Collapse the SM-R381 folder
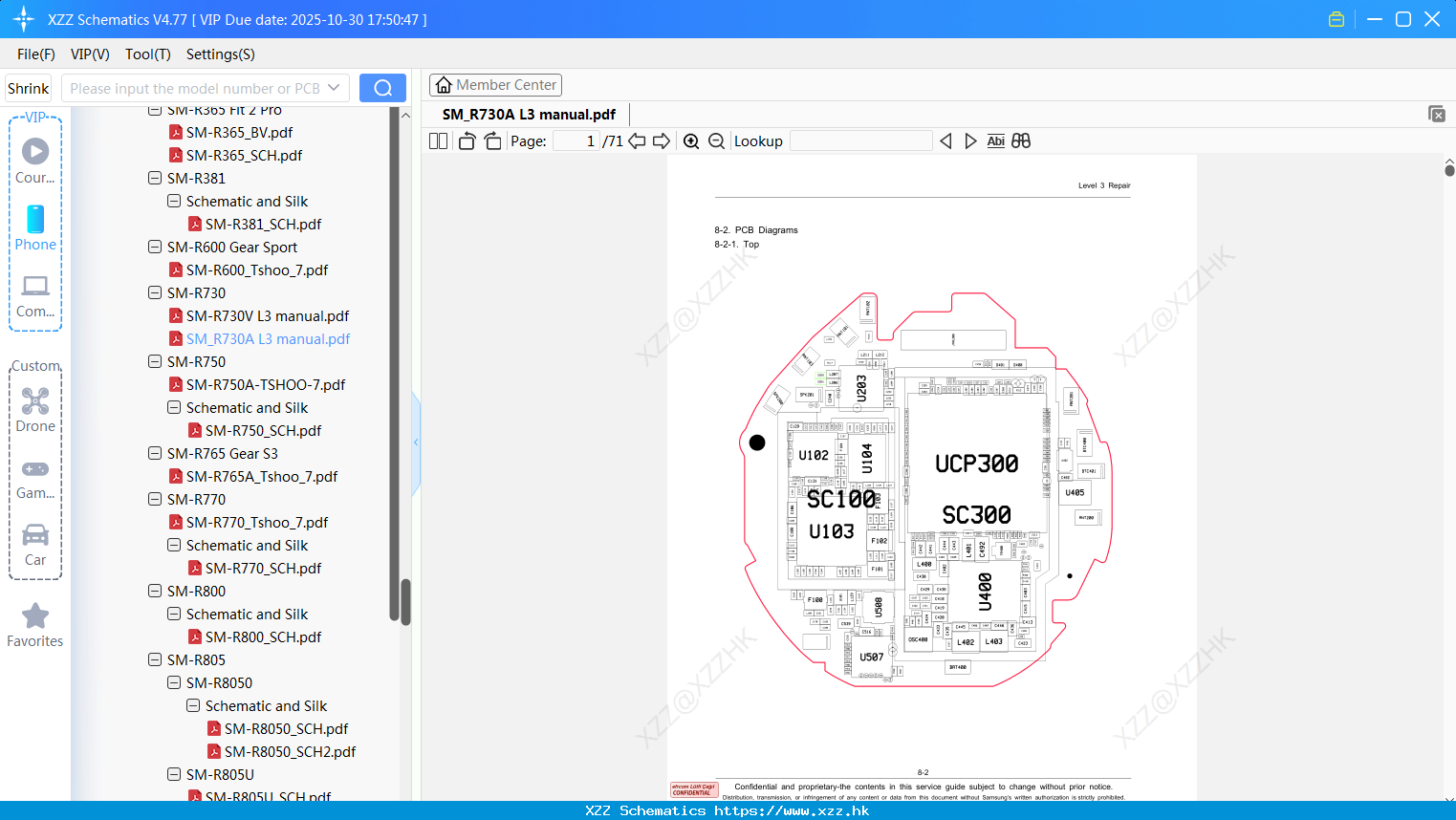This screenshot has height=820, width=1456. [x=155, y=178]
